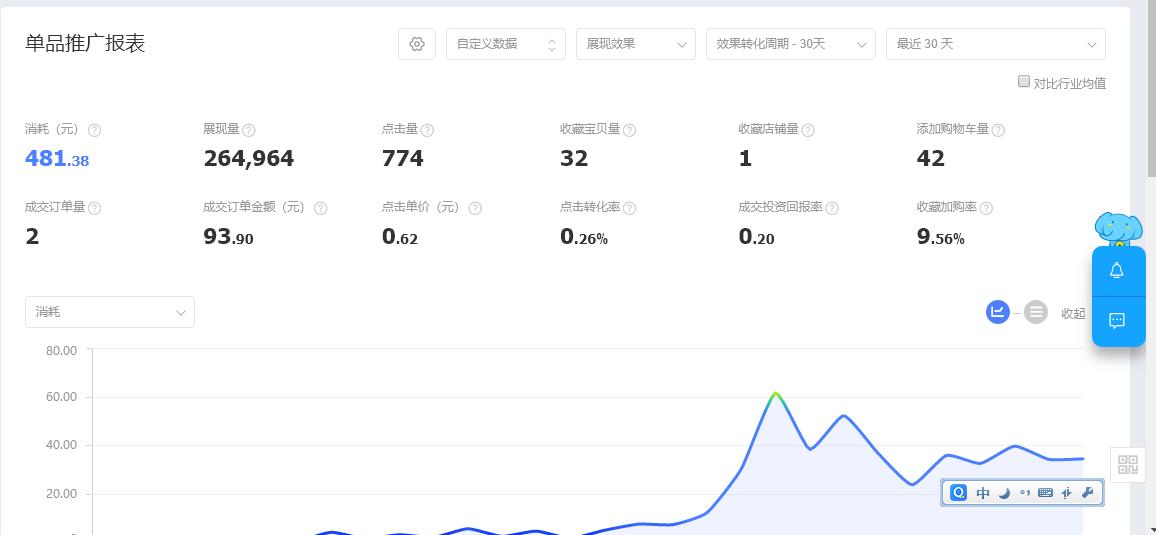
Task: Switch to line chart view
Action: tap(997, 312)
